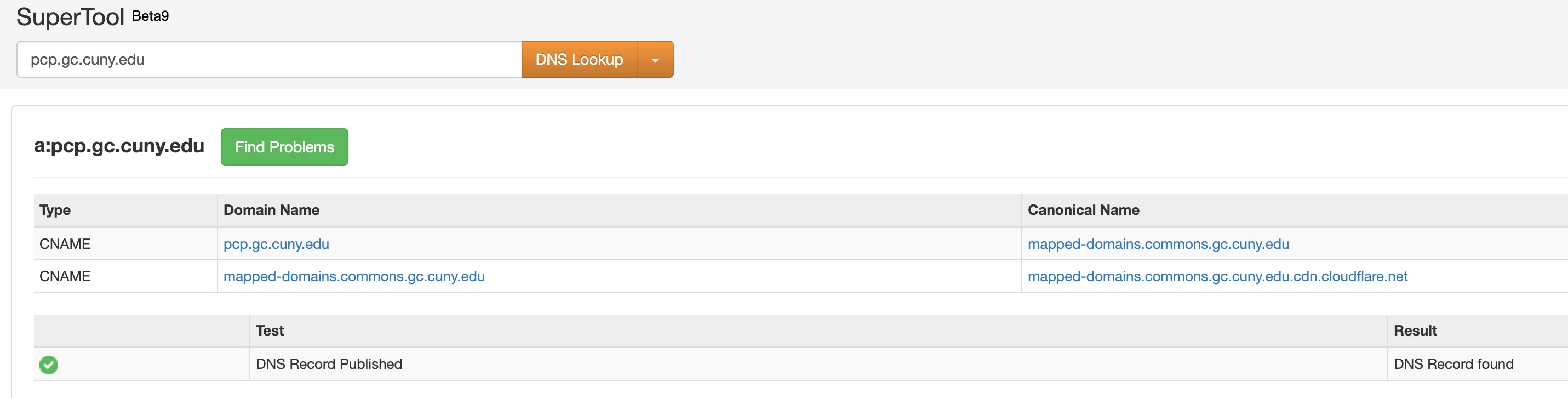Click the Canonical Name column header

point(1083,211)
